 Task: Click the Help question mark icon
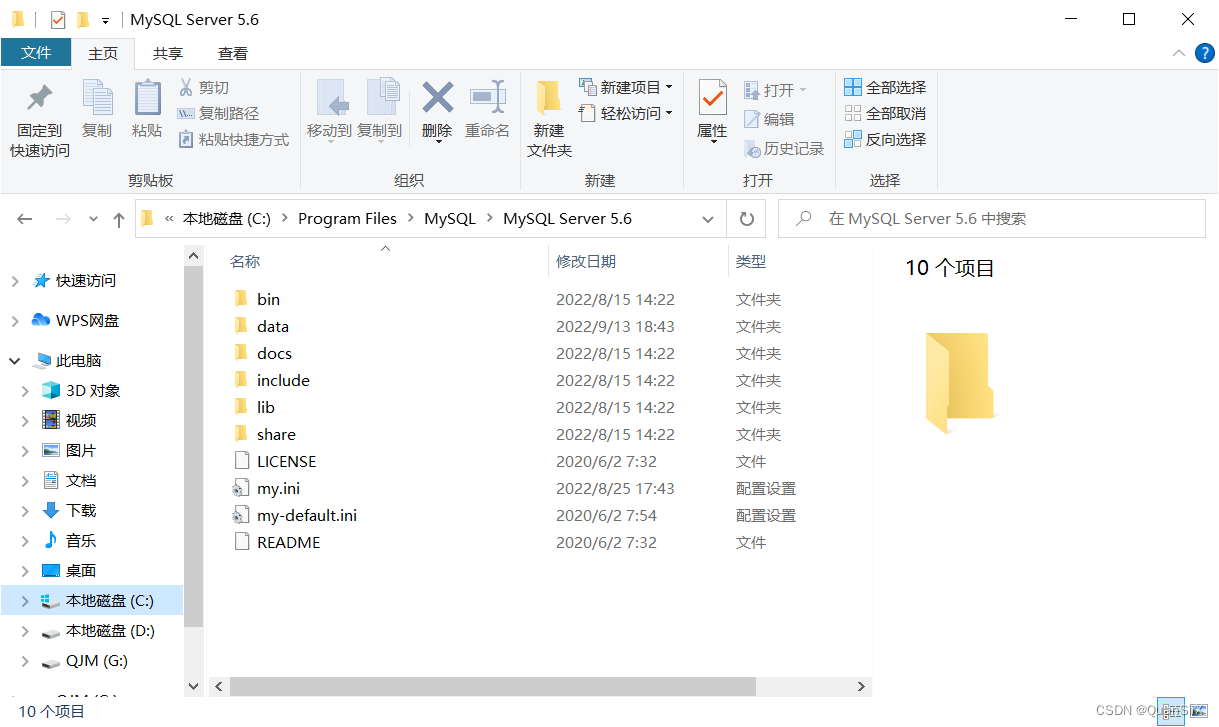click(x=1205, y=54)
